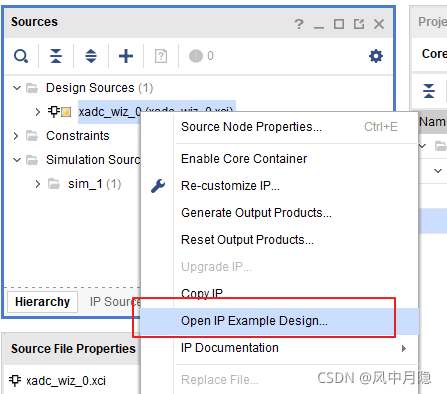Click the Source File Properties header
Viewport: 447px width, 394px height.
click(73, 349)
